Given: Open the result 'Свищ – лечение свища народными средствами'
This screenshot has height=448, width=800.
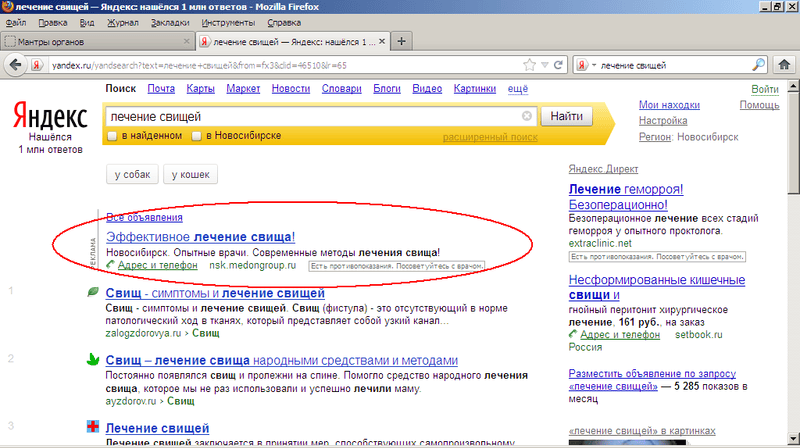Looking at the screenshot, I should (x=282, y=360).
